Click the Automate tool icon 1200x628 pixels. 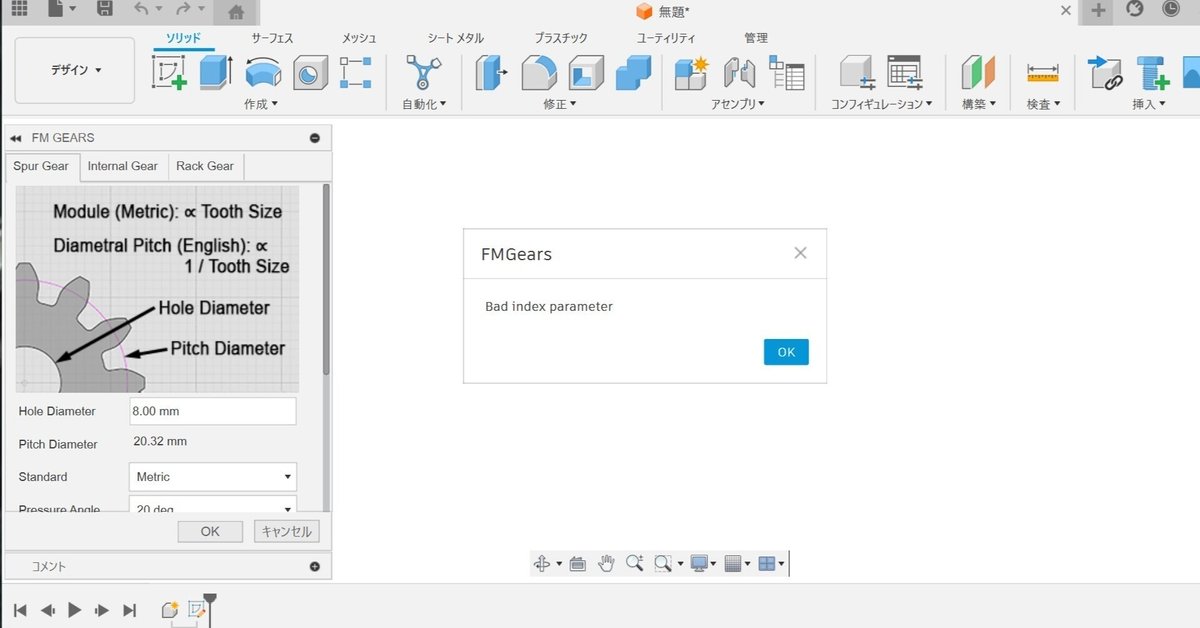(x=423, y=73)
